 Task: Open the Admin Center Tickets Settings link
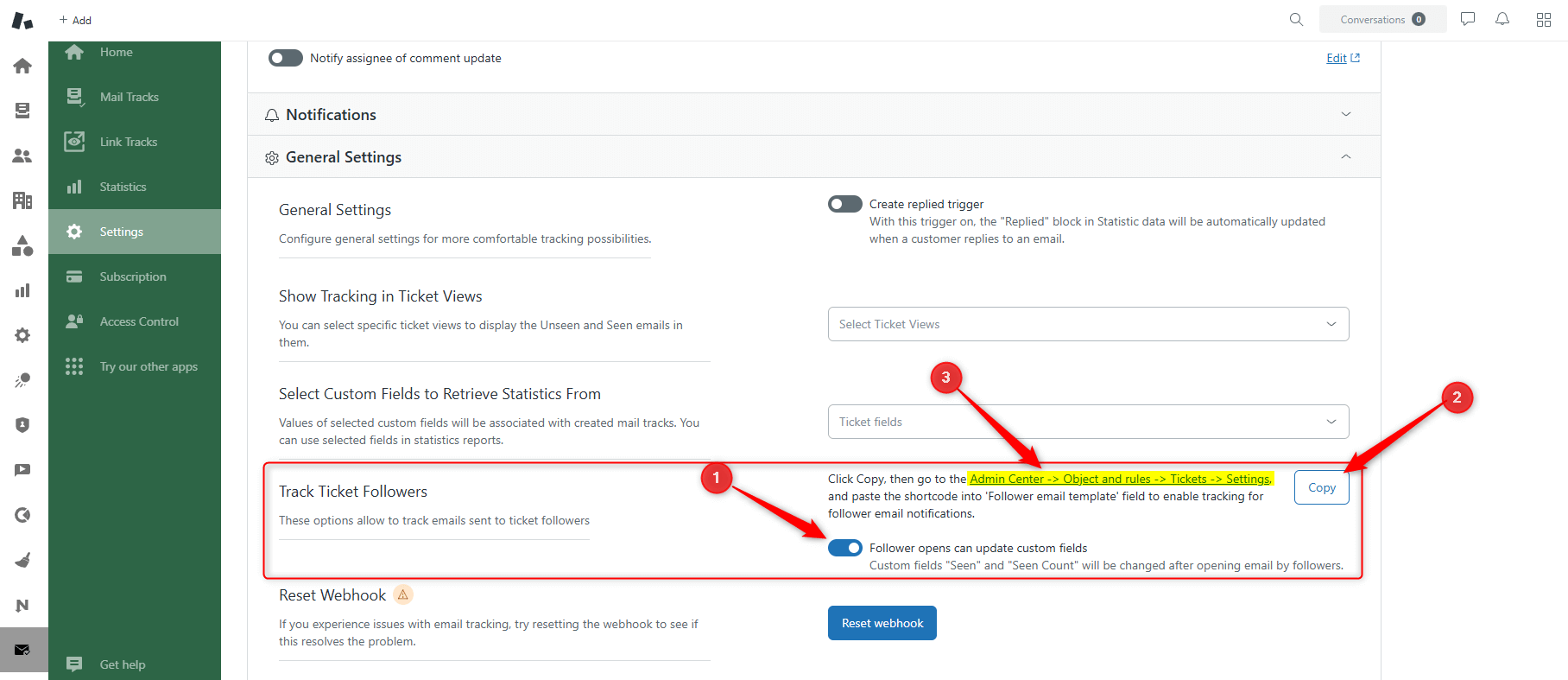coord(1120,479)
